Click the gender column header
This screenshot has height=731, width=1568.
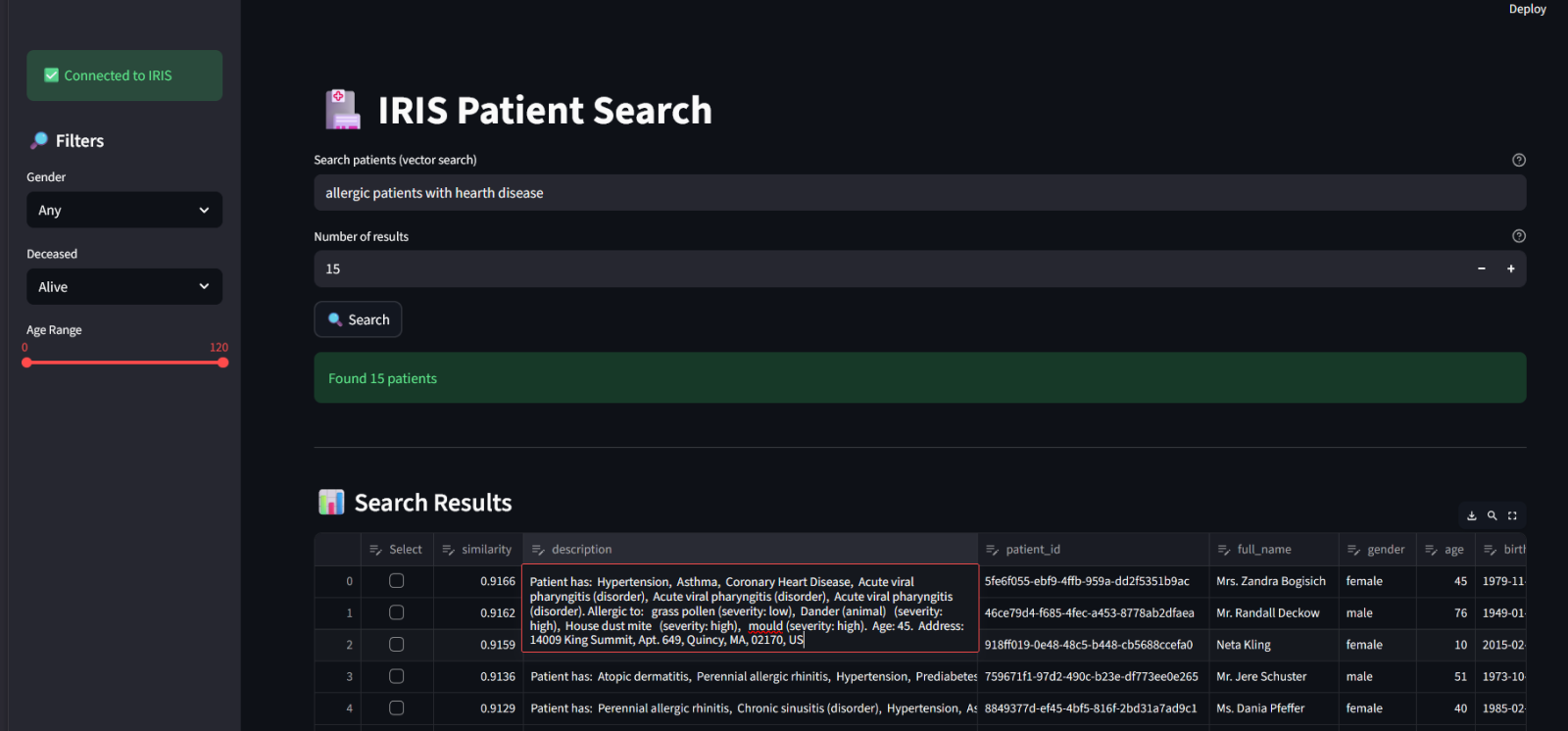click(1385, 550)
